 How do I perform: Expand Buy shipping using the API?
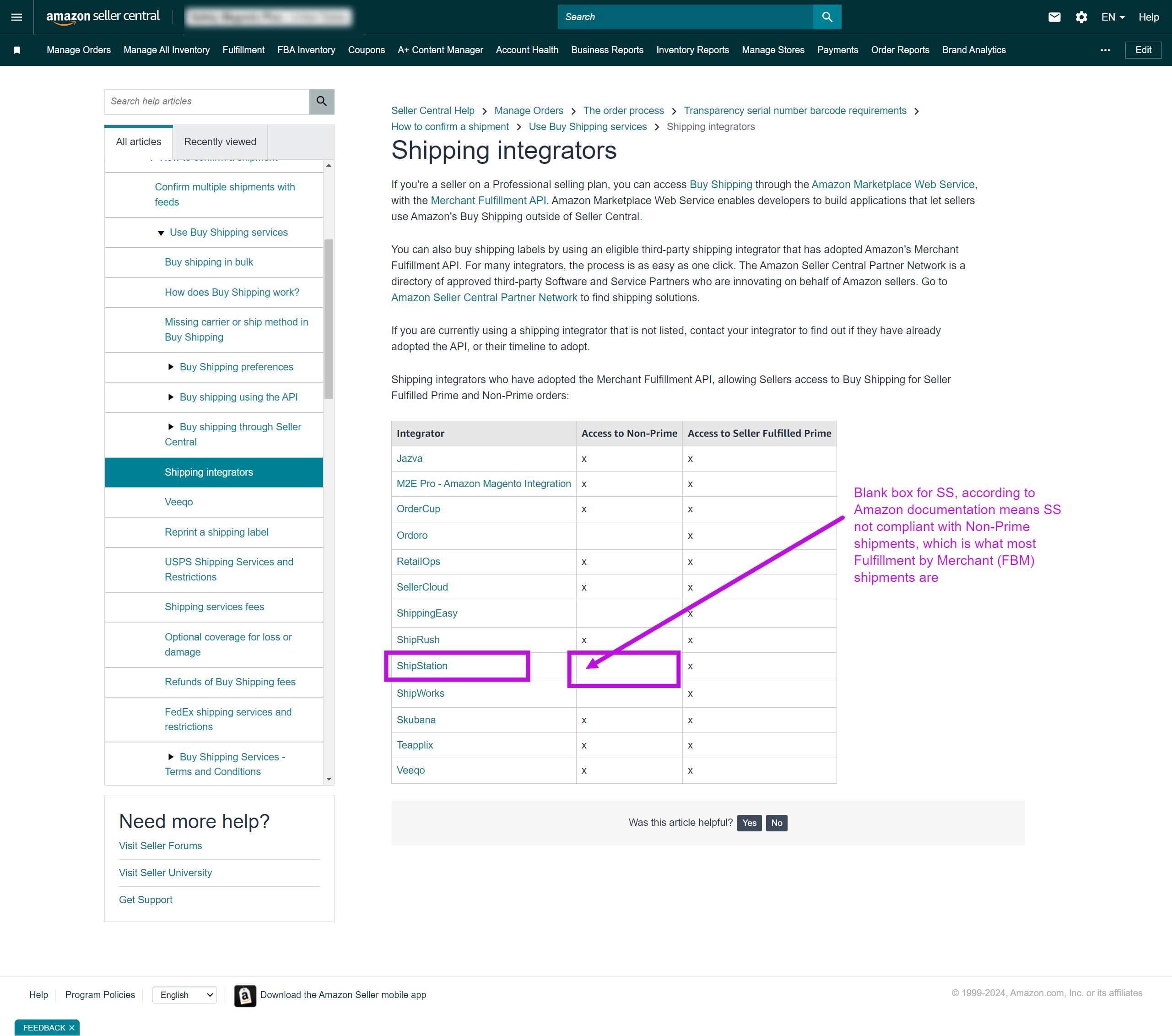[170, 397]
